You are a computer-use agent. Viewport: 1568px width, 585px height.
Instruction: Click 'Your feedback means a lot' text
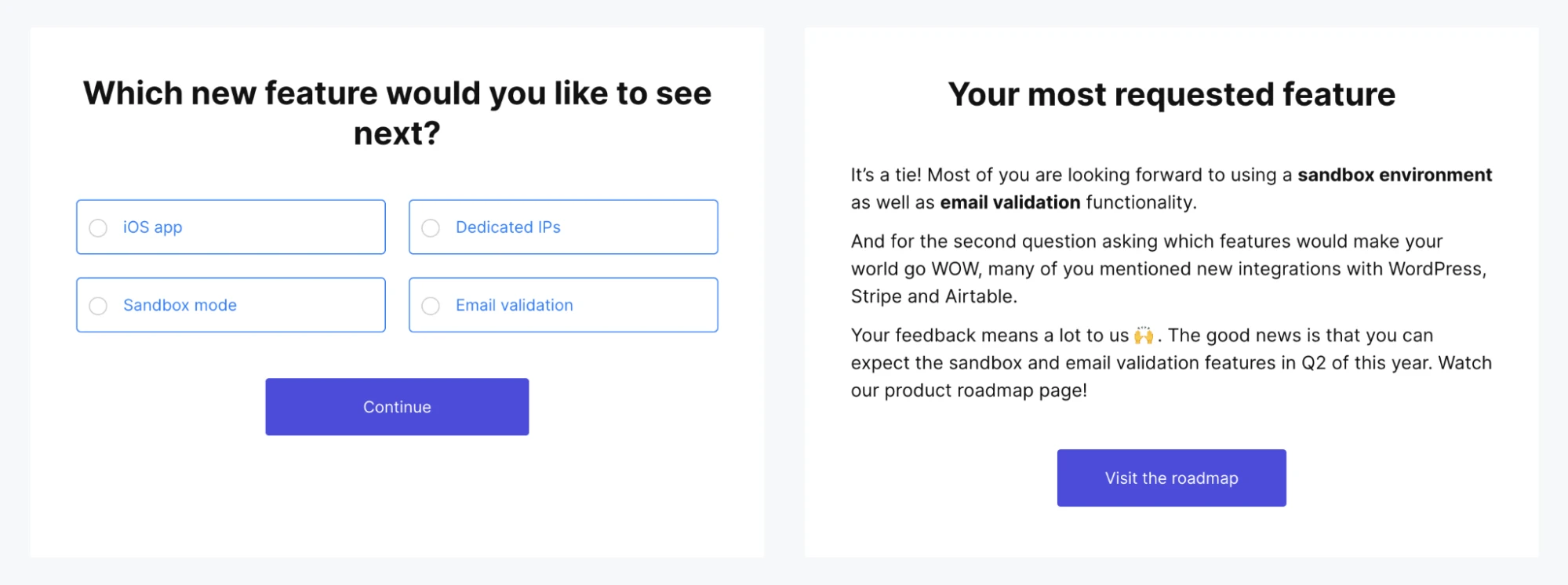coord(949,336)
